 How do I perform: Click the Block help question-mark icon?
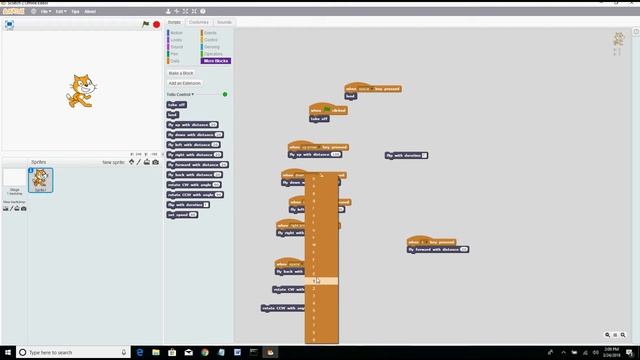click(x=203, y=11)
